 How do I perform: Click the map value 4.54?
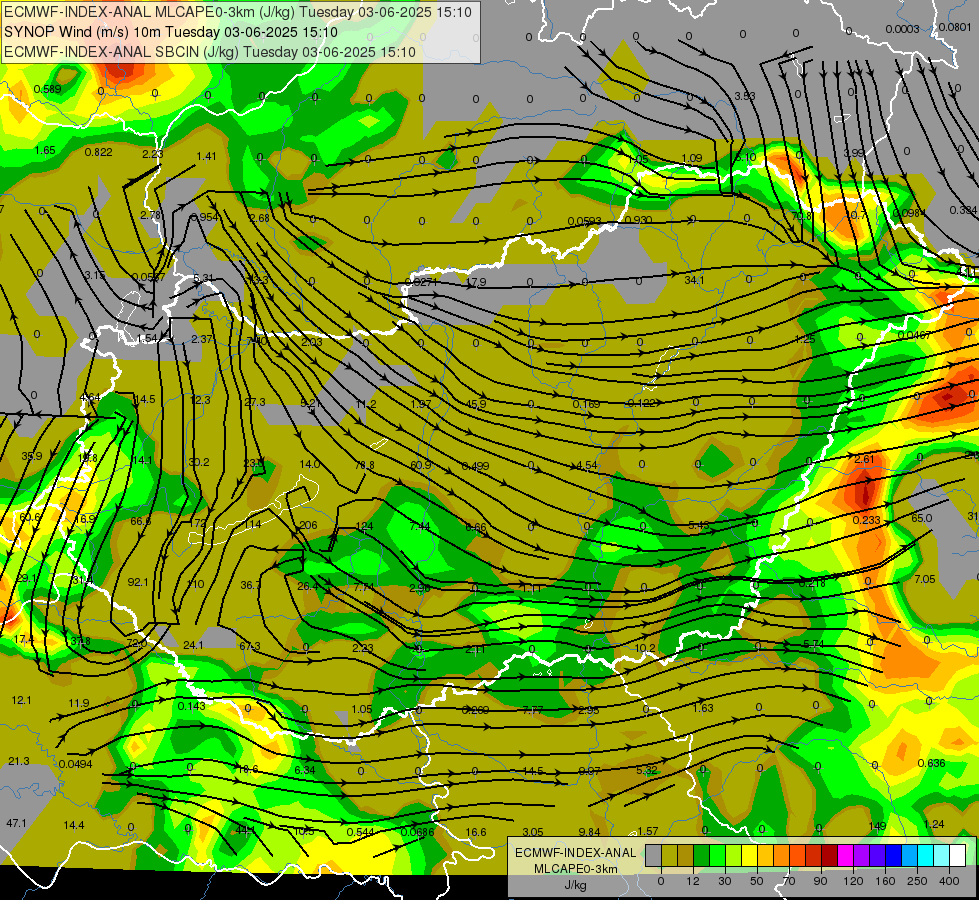click(x=587, y=465)
